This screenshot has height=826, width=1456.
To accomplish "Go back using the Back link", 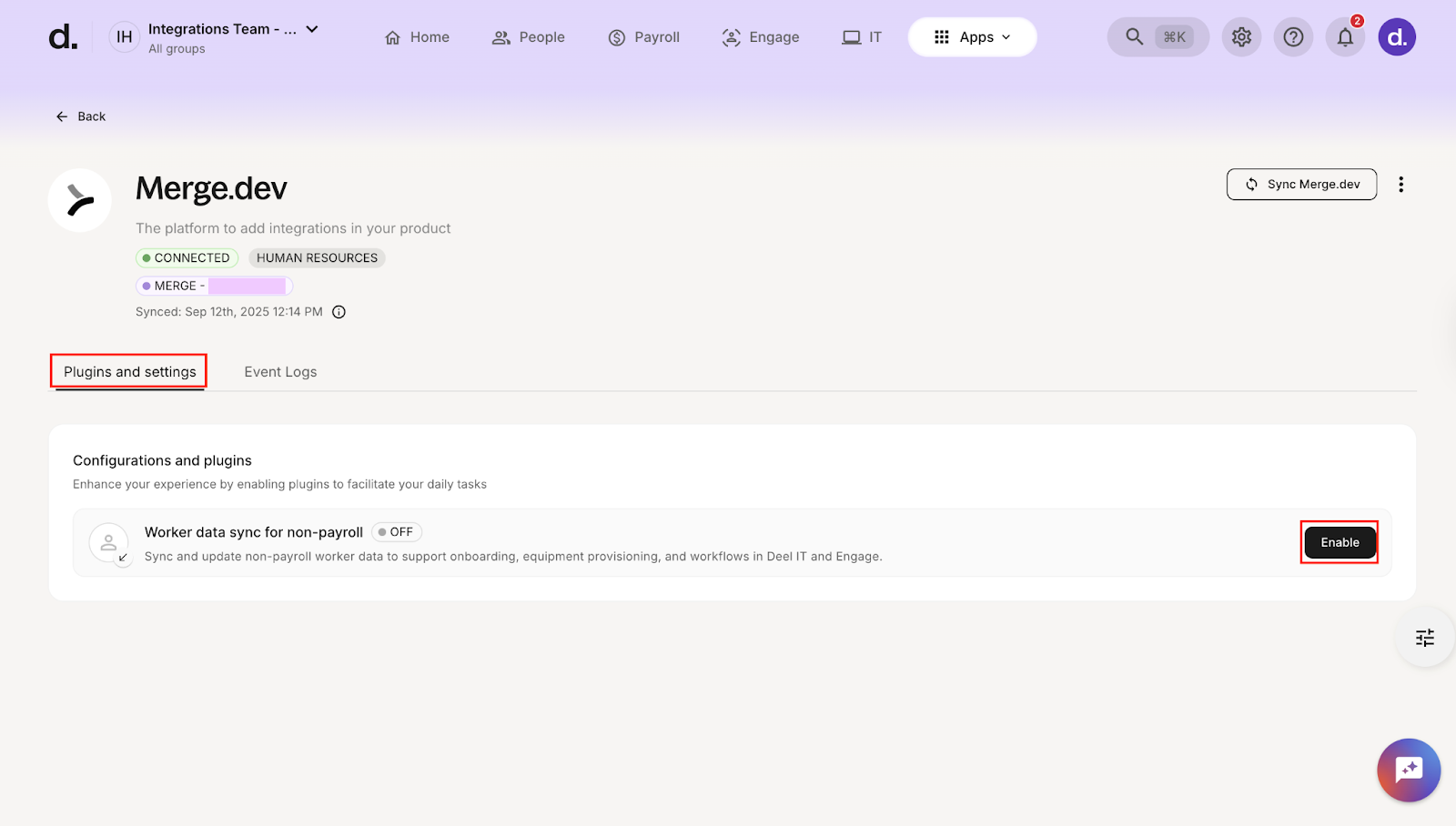I will (x=81, y=116).
